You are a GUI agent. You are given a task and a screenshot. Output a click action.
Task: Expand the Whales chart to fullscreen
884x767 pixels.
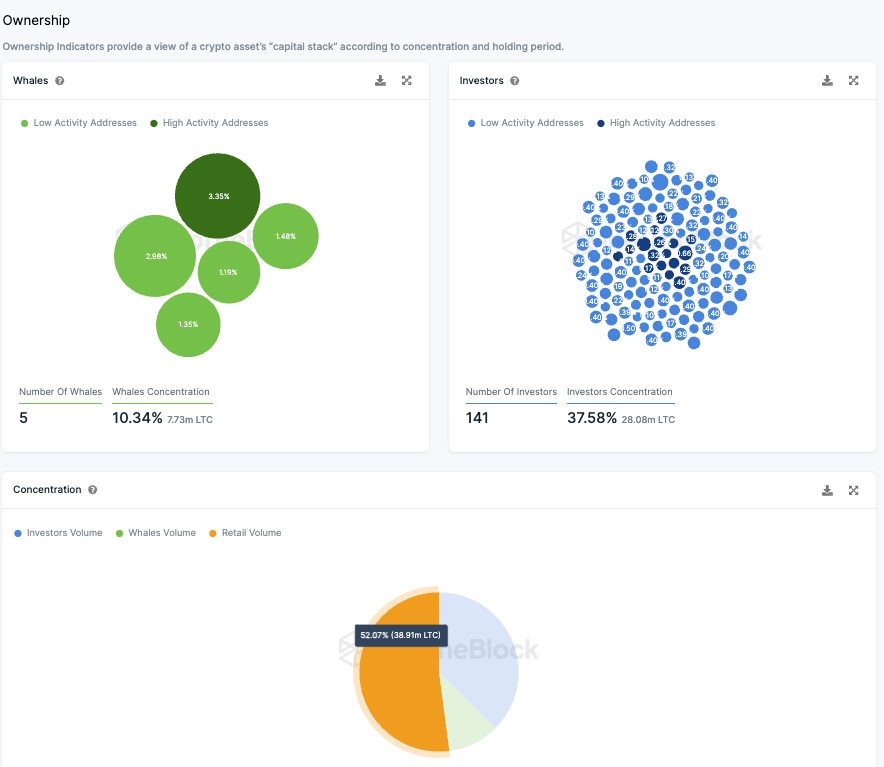pos(406,81)
